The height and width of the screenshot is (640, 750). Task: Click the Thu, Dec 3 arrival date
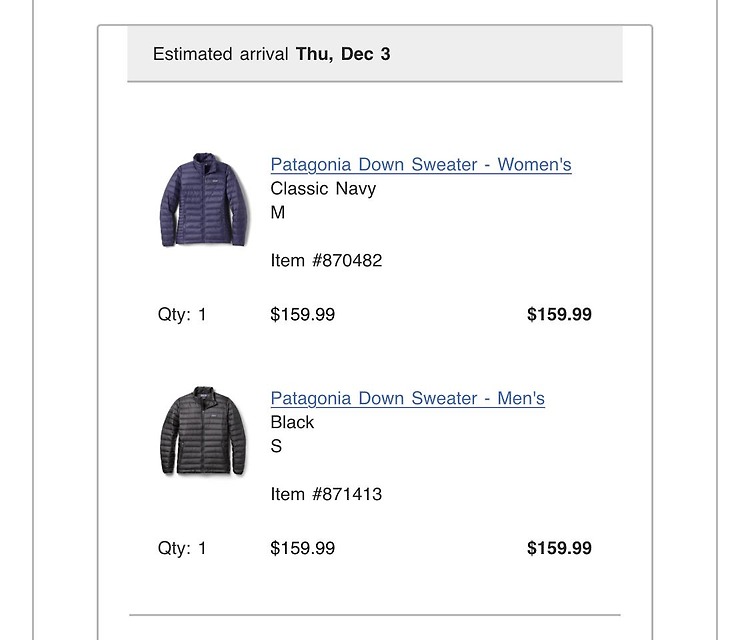tap(343, 54)
